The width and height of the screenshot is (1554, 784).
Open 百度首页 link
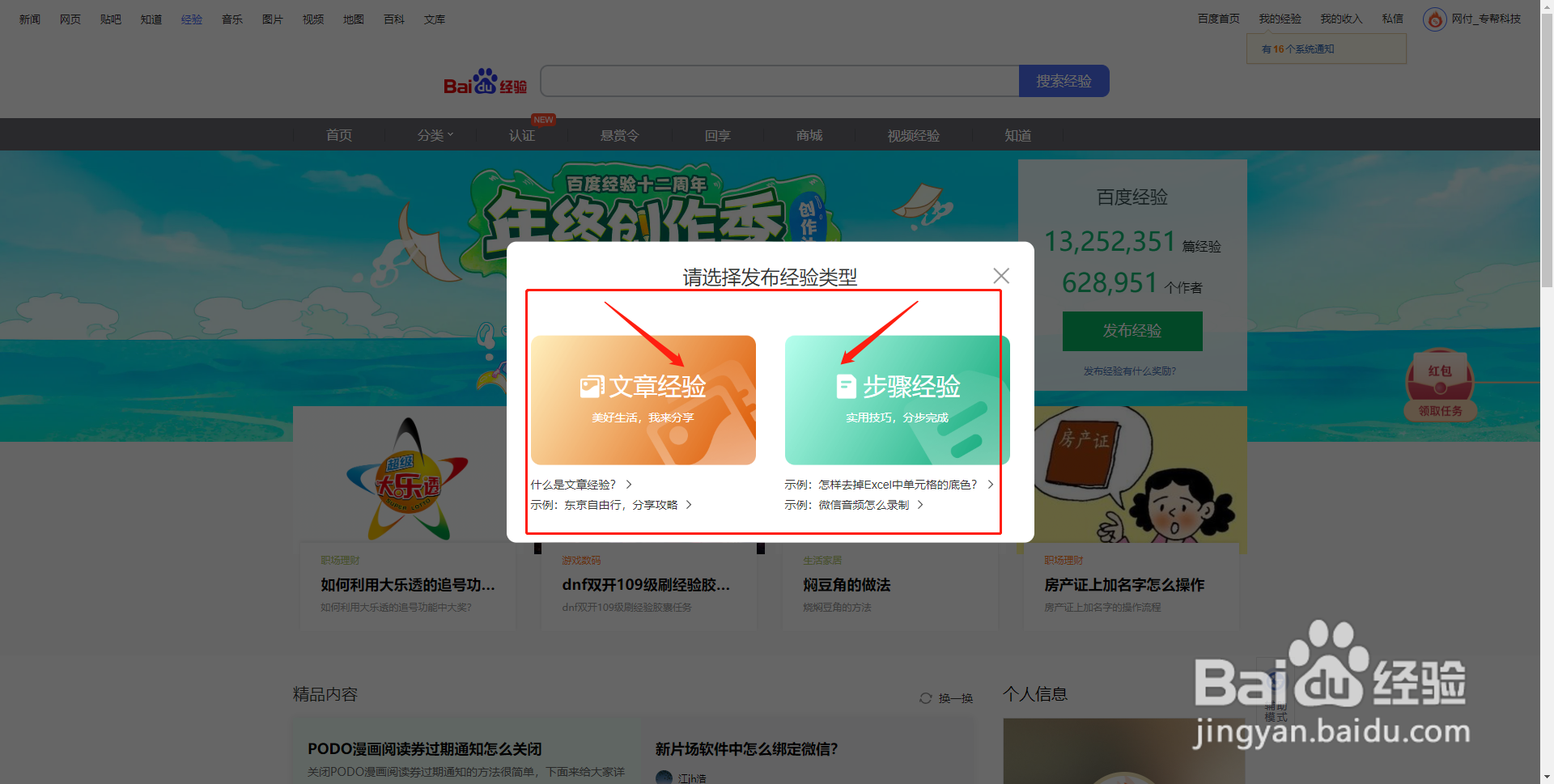click(1219, 19)
